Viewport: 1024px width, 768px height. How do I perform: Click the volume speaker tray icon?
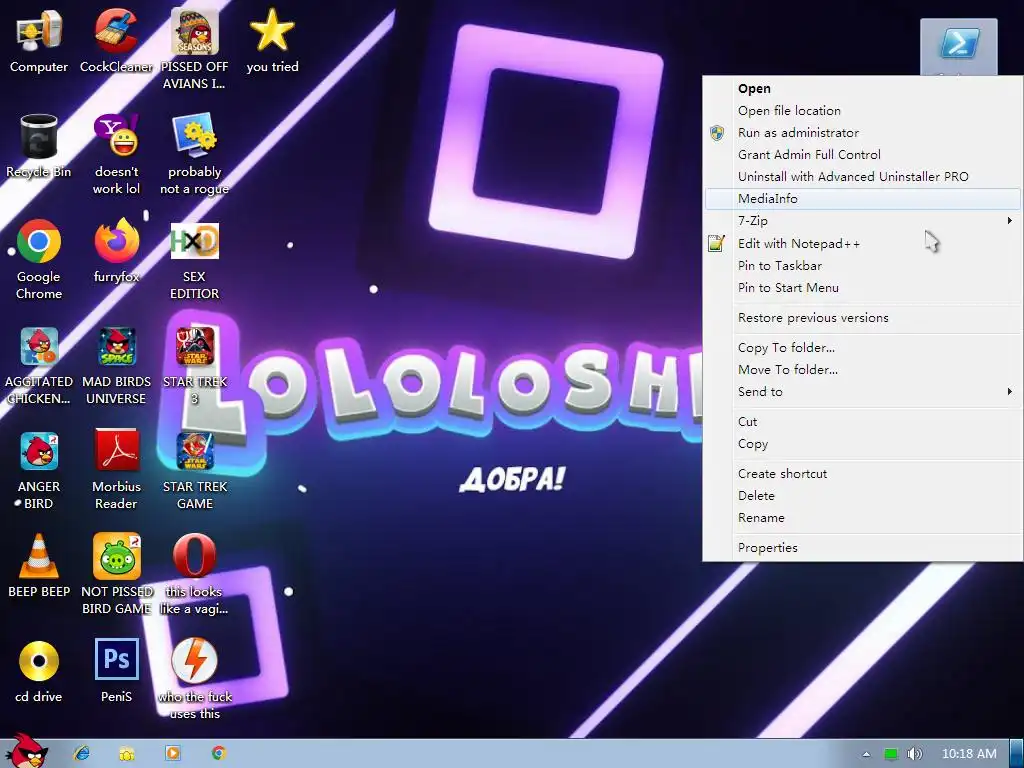(914, 754)
